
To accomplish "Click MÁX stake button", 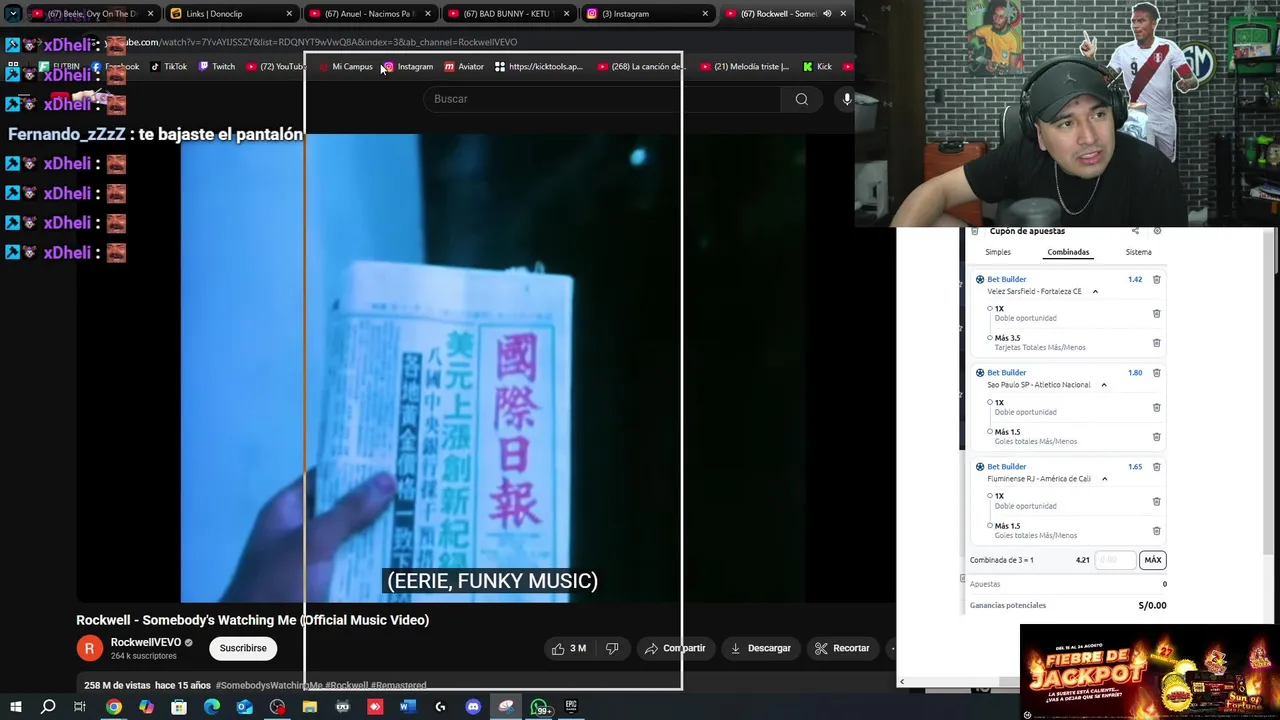I will (x=1152, y=560).
